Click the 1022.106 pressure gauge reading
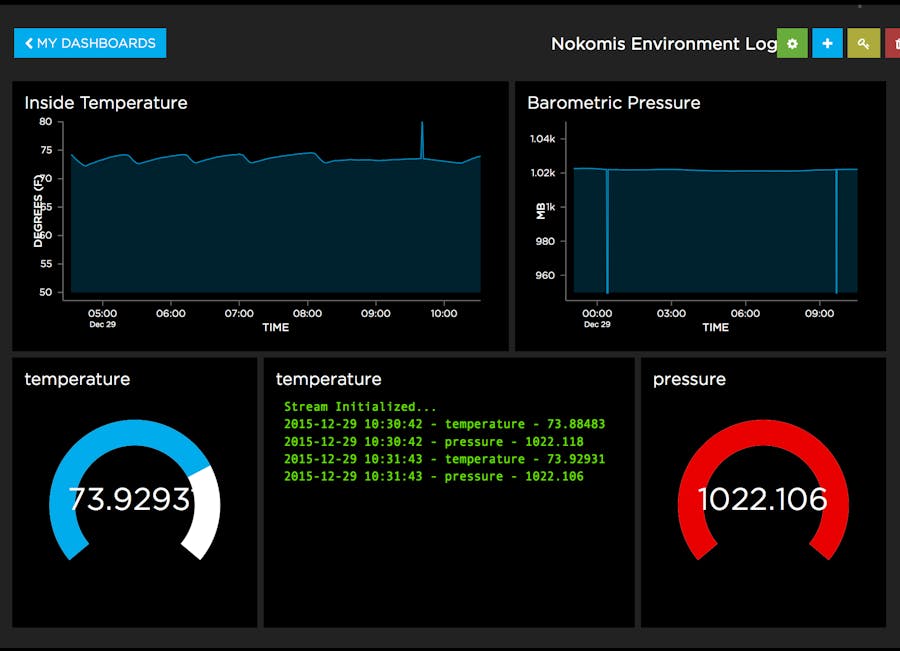This screenshot has width=900, height=651. tap(762, 499)
